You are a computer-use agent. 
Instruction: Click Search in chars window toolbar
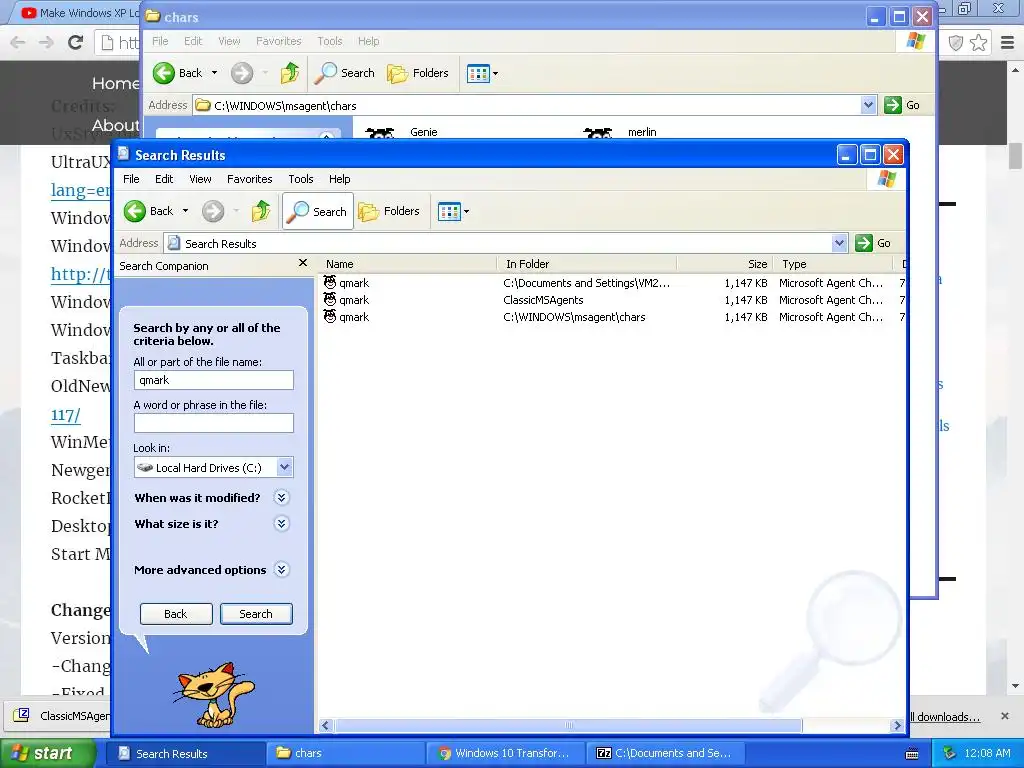345,73
